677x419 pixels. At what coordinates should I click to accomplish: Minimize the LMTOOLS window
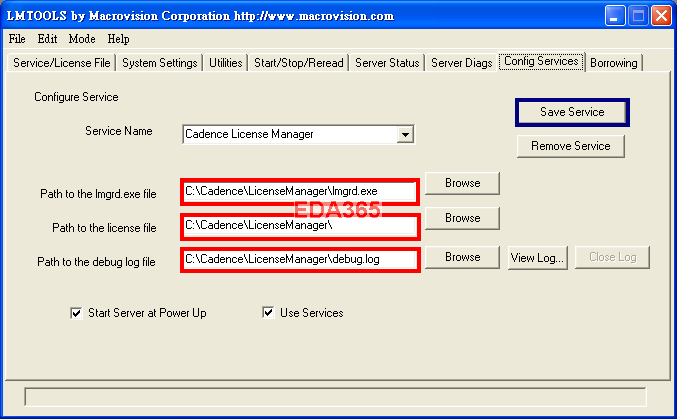[x=614, y=16]
